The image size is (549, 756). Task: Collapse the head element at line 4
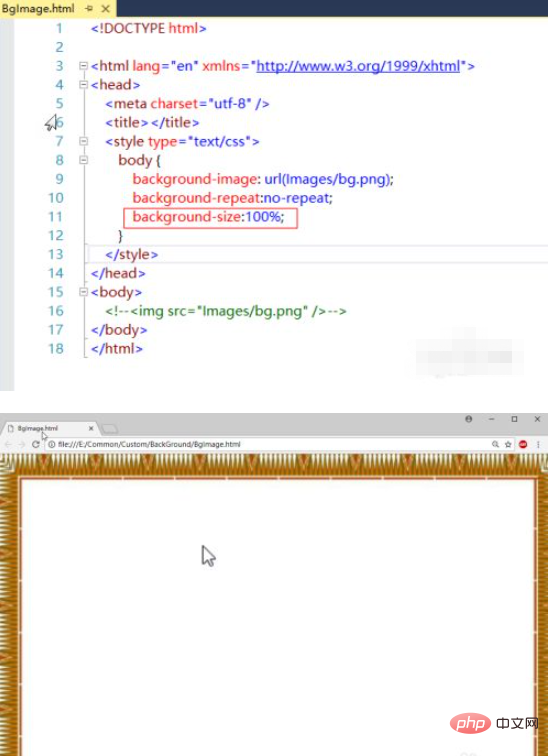[83, 85]
